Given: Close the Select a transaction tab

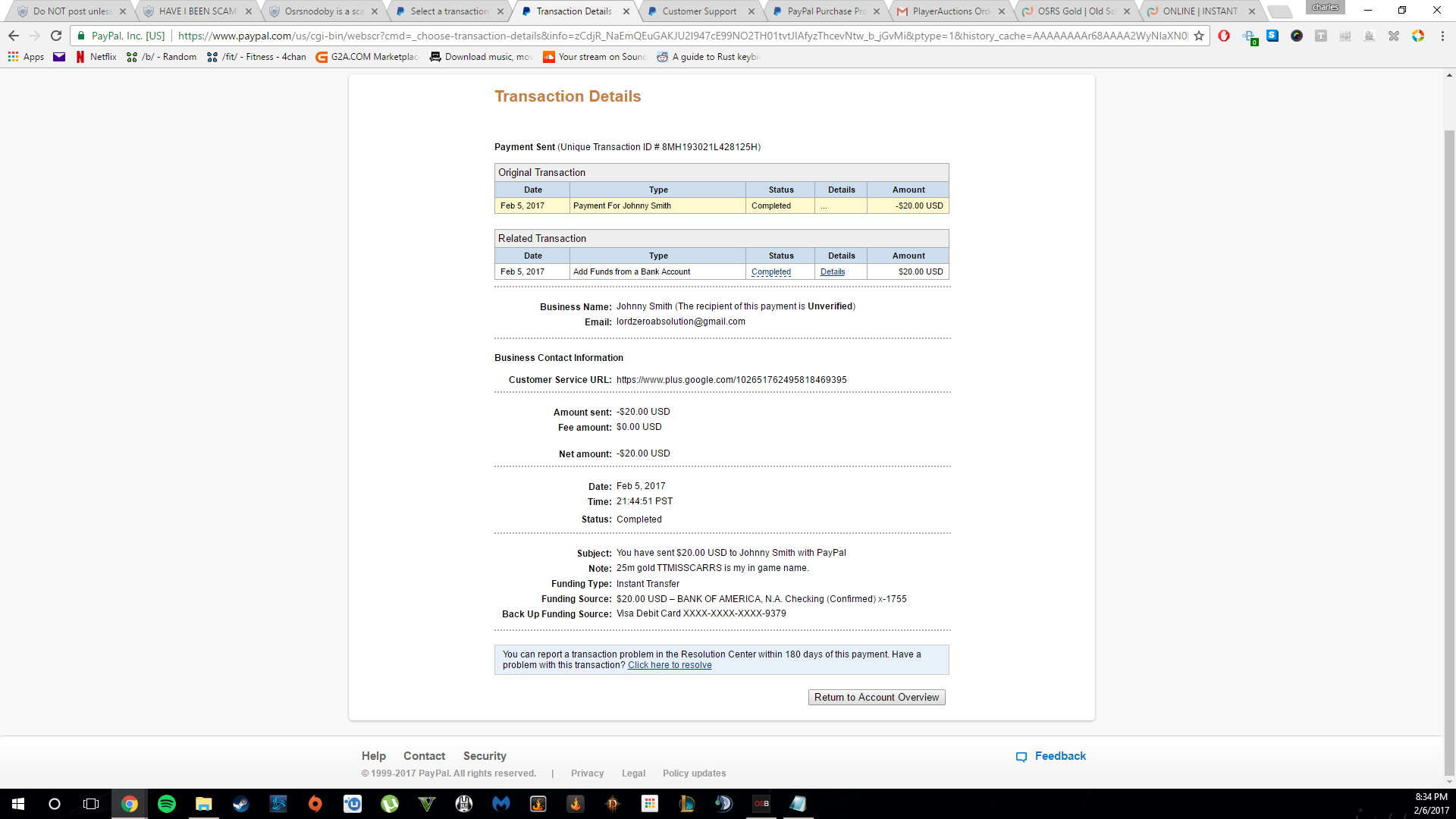Looking at the screenshot, I should click(x=500, y=11).
